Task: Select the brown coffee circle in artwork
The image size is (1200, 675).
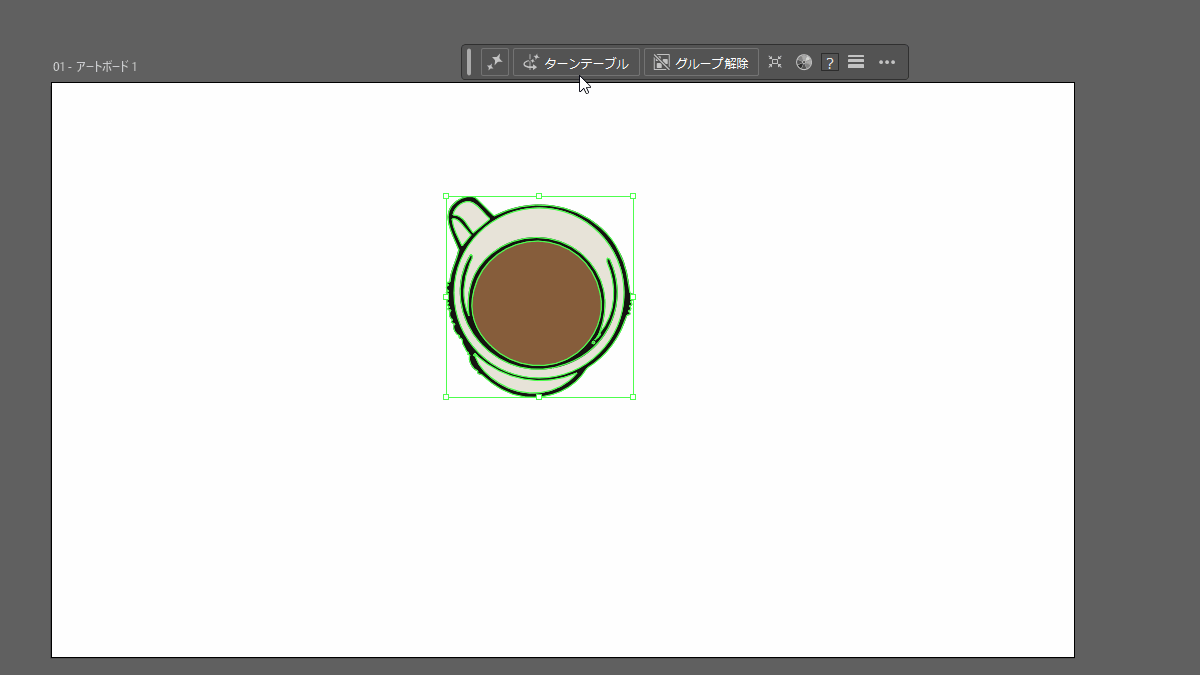Action: pyautogui.click(x=537, y=303)
